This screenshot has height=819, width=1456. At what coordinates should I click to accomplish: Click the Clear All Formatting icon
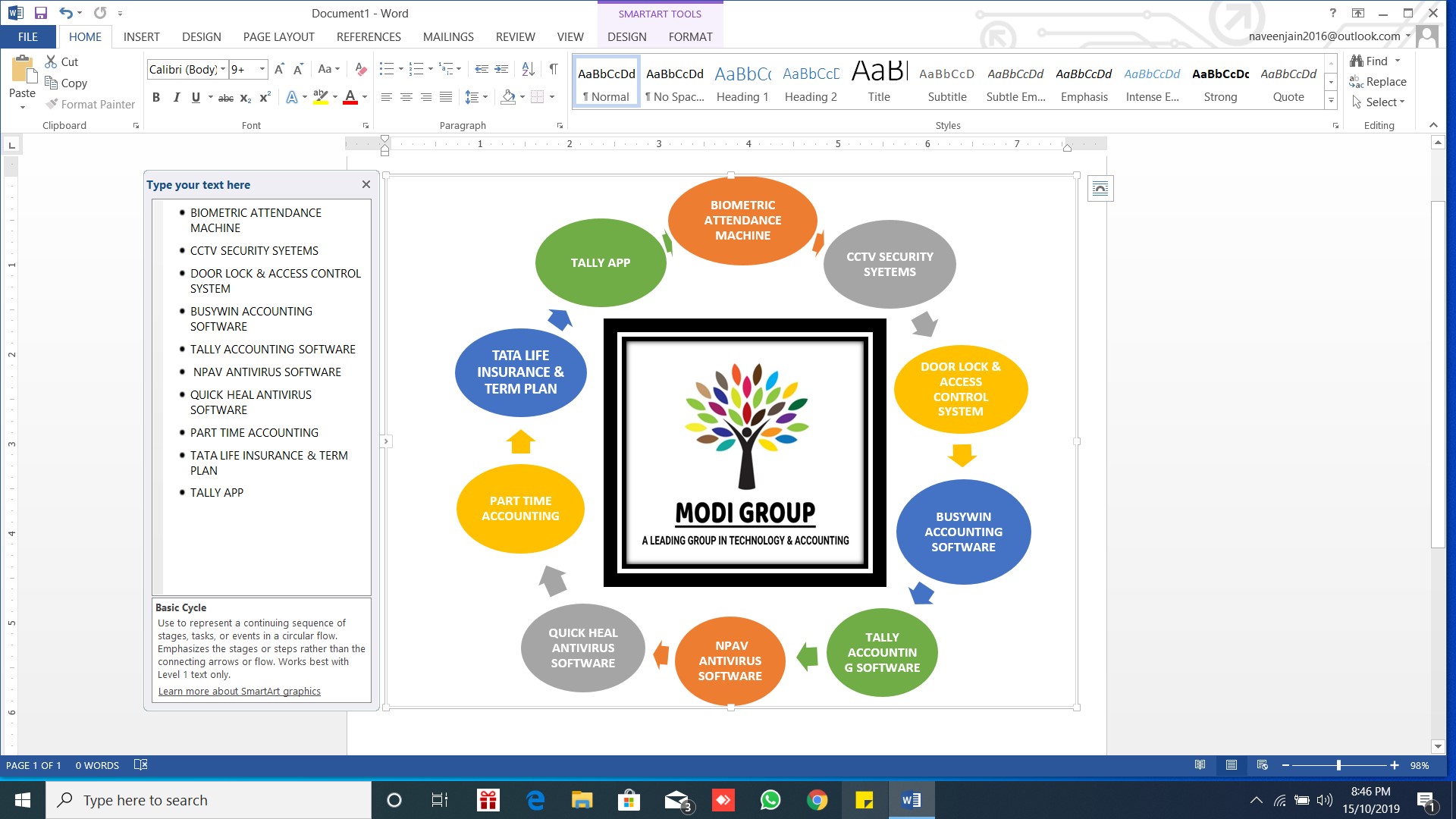click(x=361, y=69)
